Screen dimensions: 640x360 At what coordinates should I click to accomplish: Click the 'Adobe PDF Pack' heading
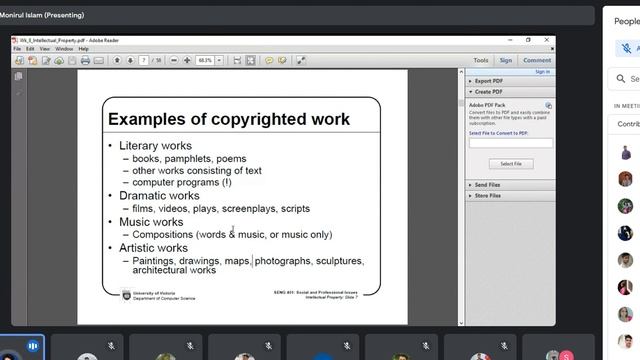(x=487, y=105)
